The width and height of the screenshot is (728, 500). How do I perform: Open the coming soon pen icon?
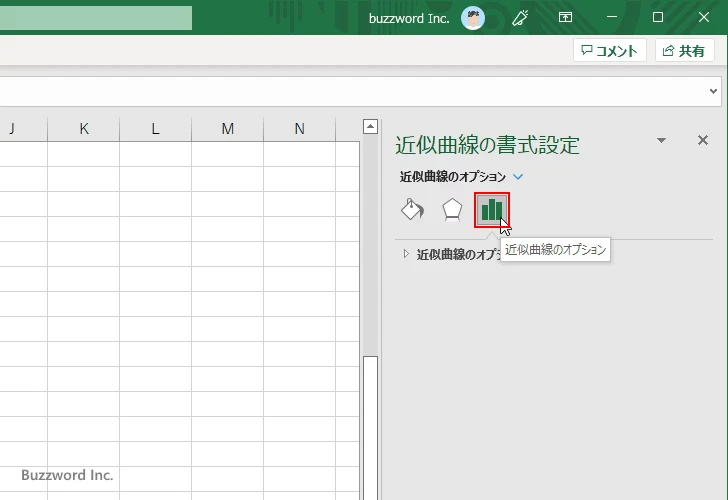(x=520, y=18)
